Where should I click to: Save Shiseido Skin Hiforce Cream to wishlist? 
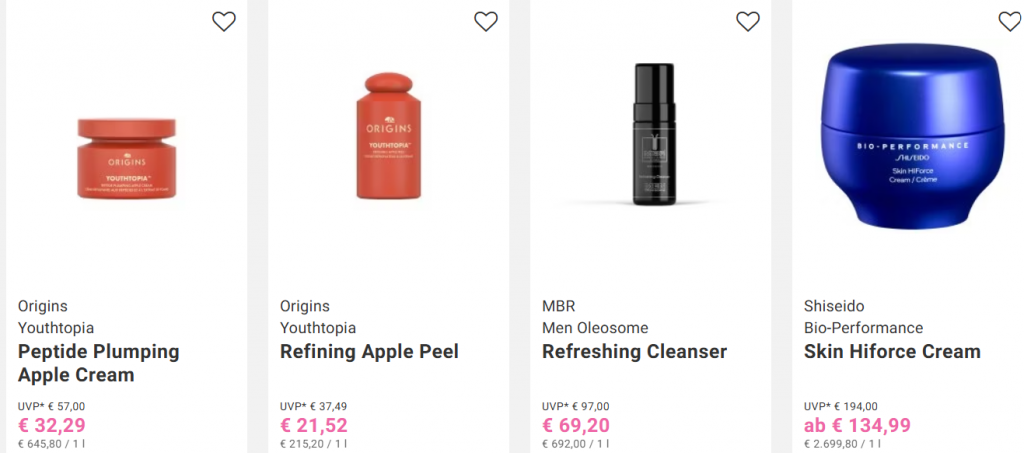click(1009, 21)
